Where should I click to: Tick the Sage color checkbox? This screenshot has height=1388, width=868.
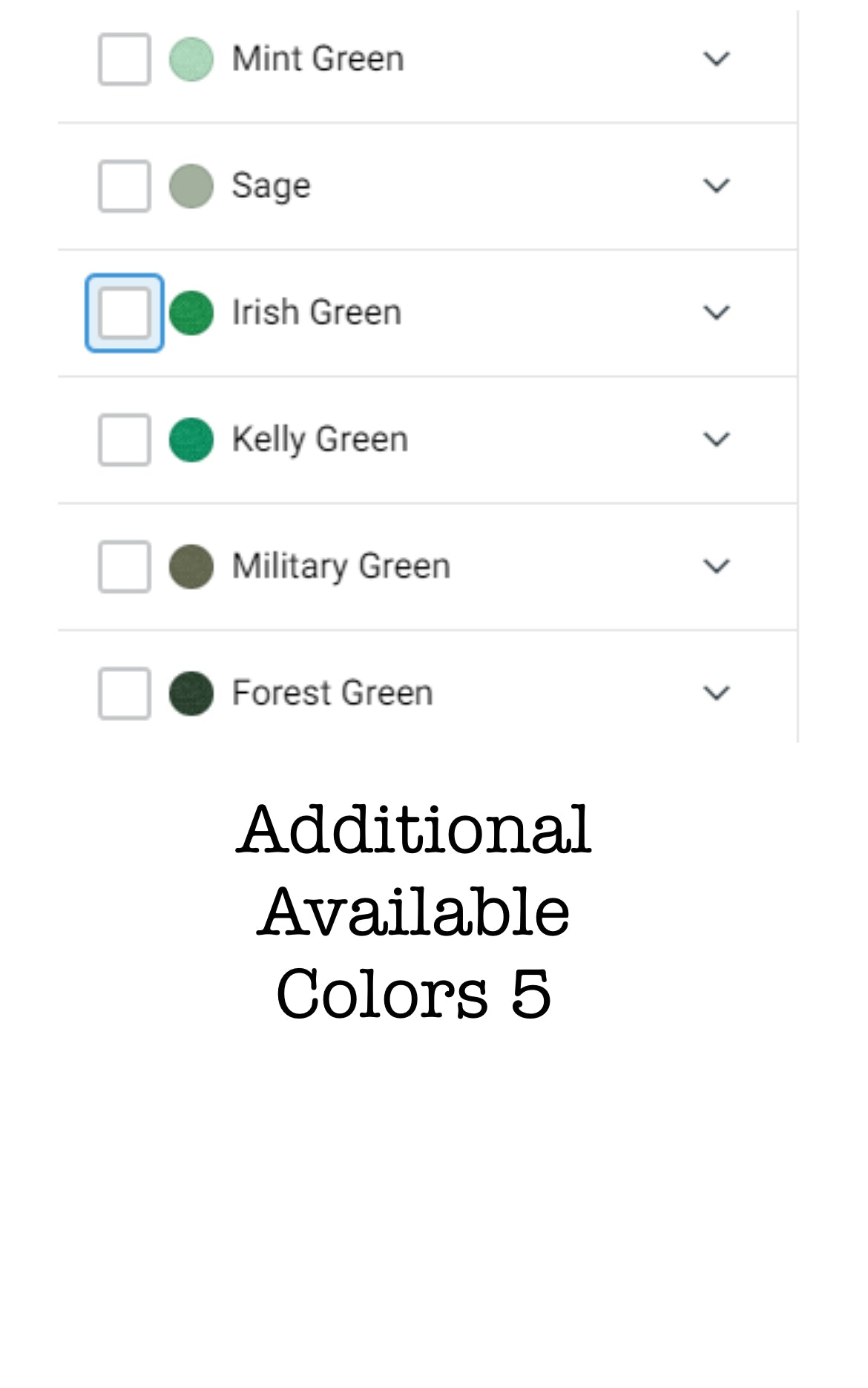[x=125, y=186]
